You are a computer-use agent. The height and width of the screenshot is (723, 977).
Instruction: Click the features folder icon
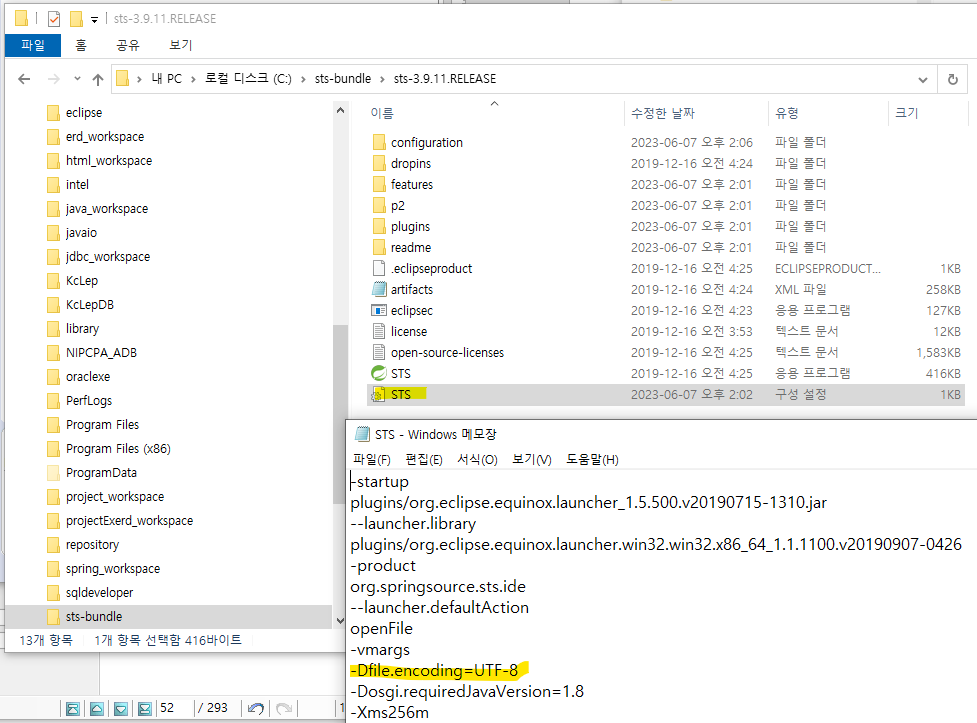[379, 184]
